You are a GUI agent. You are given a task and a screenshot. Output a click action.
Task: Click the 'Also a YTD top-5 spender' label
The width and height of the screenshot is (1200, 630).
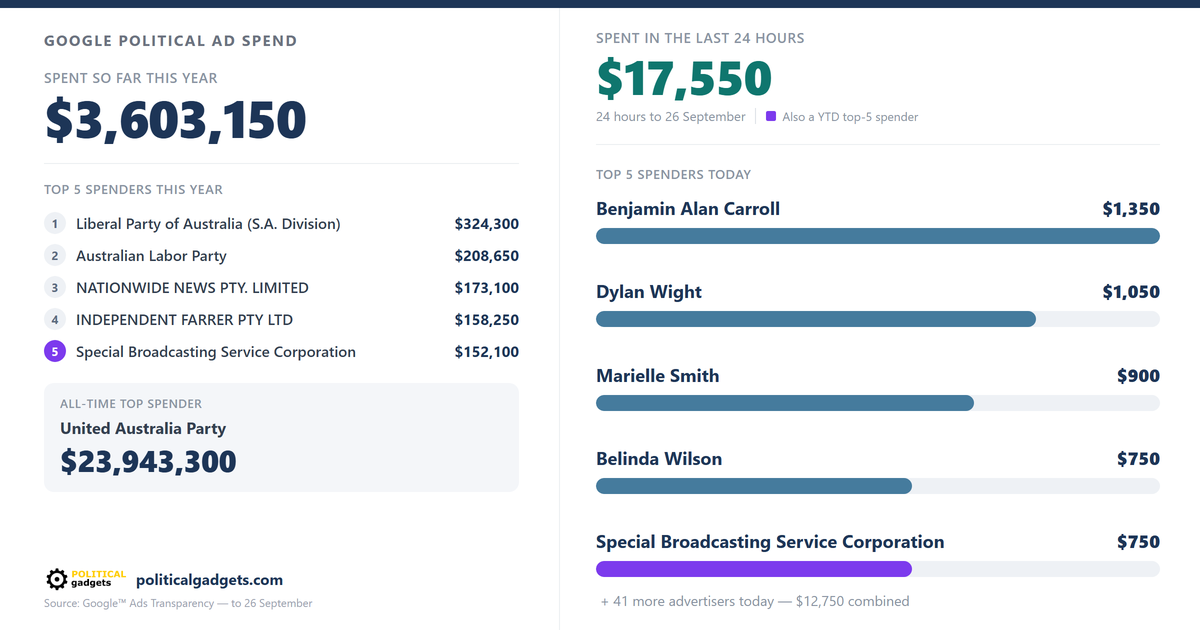pyautogui.click(x=850, y=117)
